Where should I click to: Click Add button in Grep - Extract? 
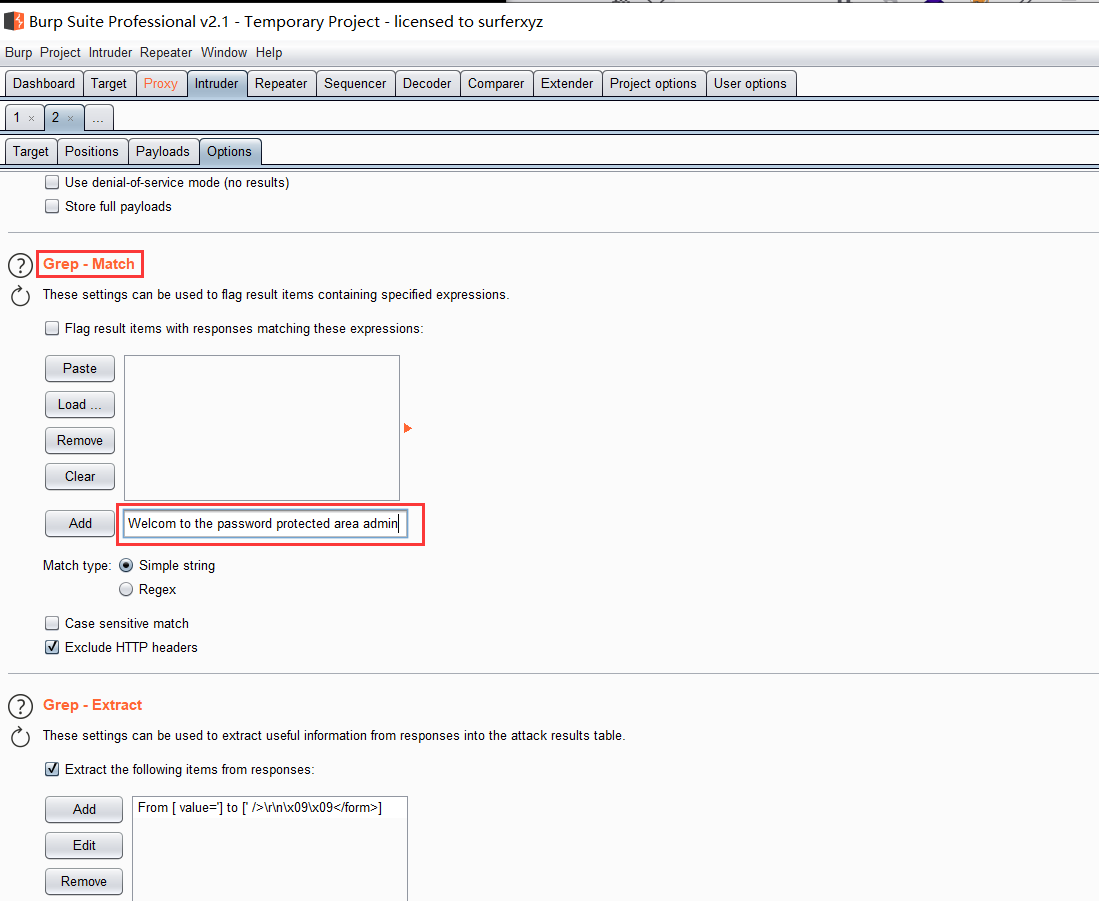(x=84, y=809)
